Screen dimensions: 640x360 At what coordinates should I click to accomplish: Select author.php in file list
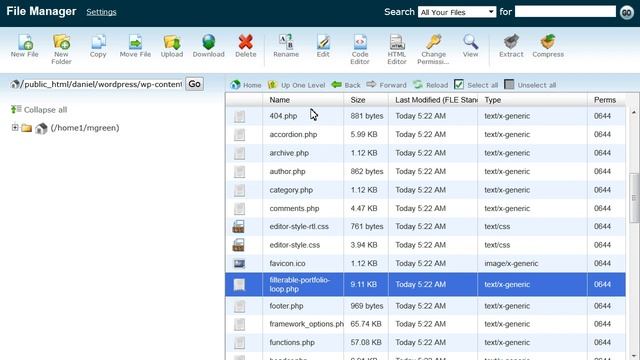(287, 171)
